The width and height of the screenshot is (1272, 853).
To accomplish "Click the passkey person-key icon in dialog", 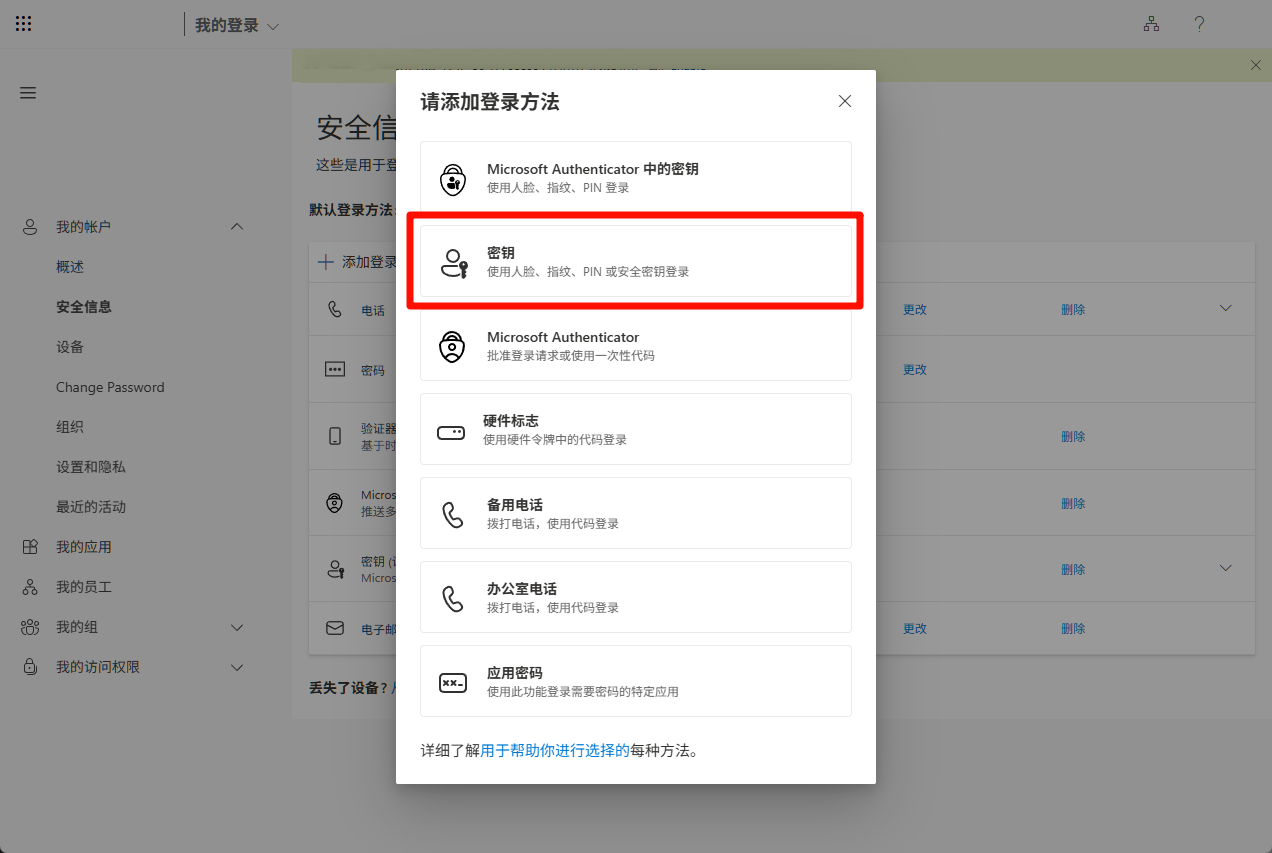I will tap(454, 263).
